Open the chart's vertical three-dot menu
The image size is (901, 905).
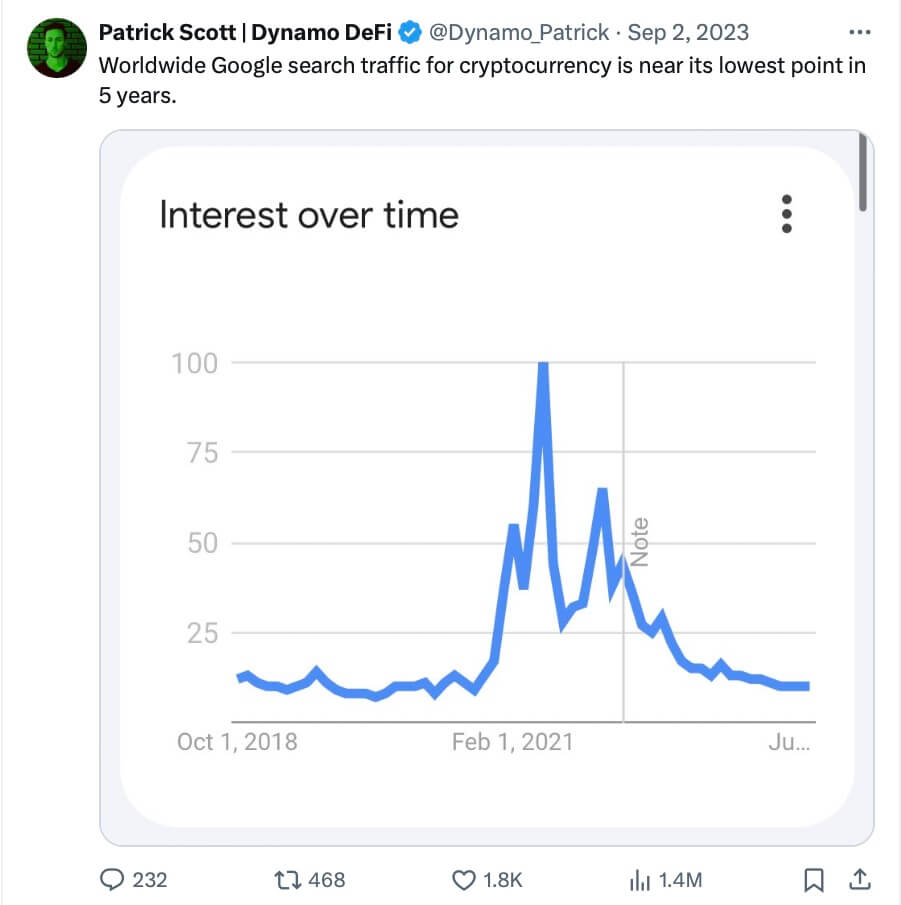(x=786, y=214)
